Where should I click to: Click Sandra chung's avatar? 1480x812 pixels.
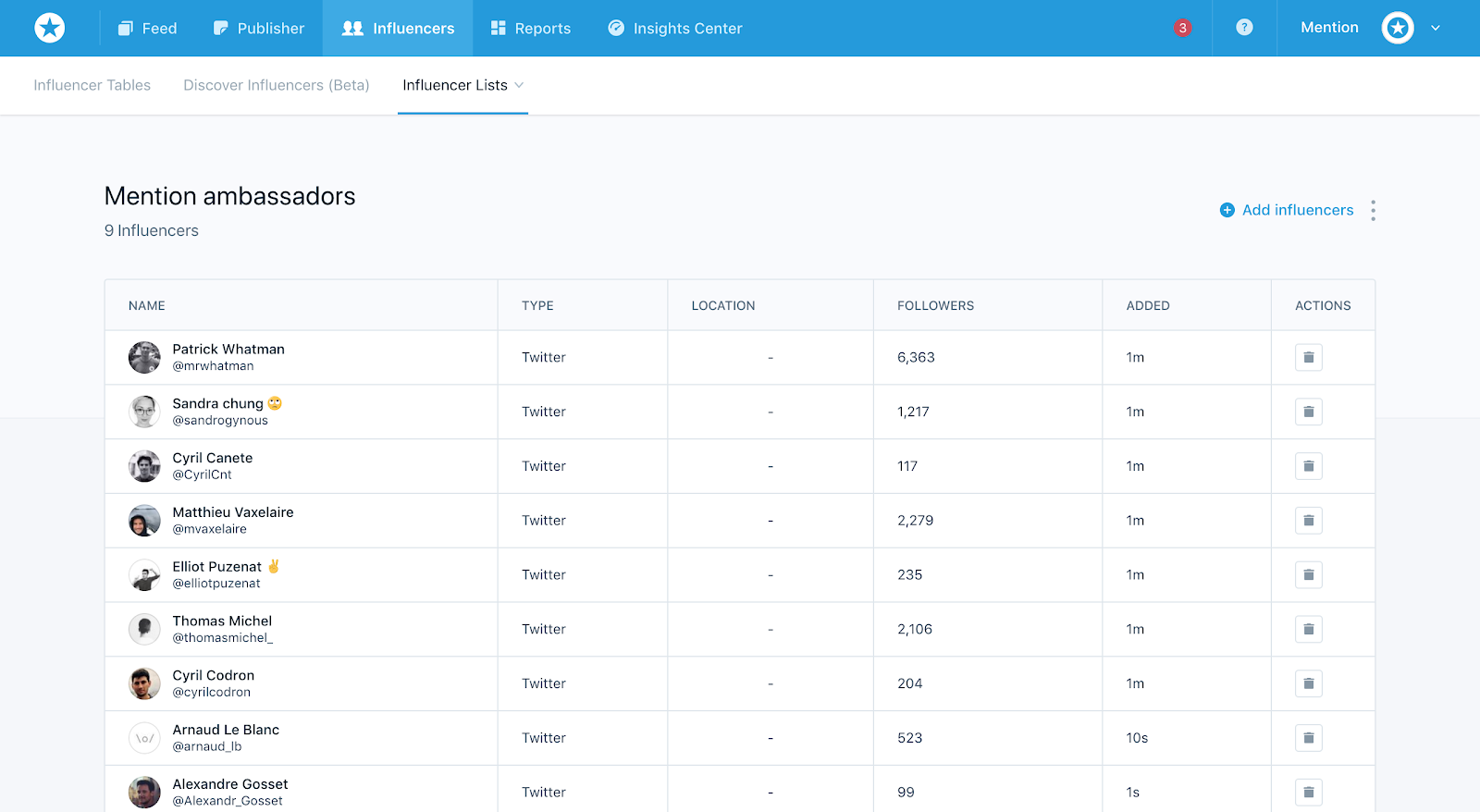[144, 412]
